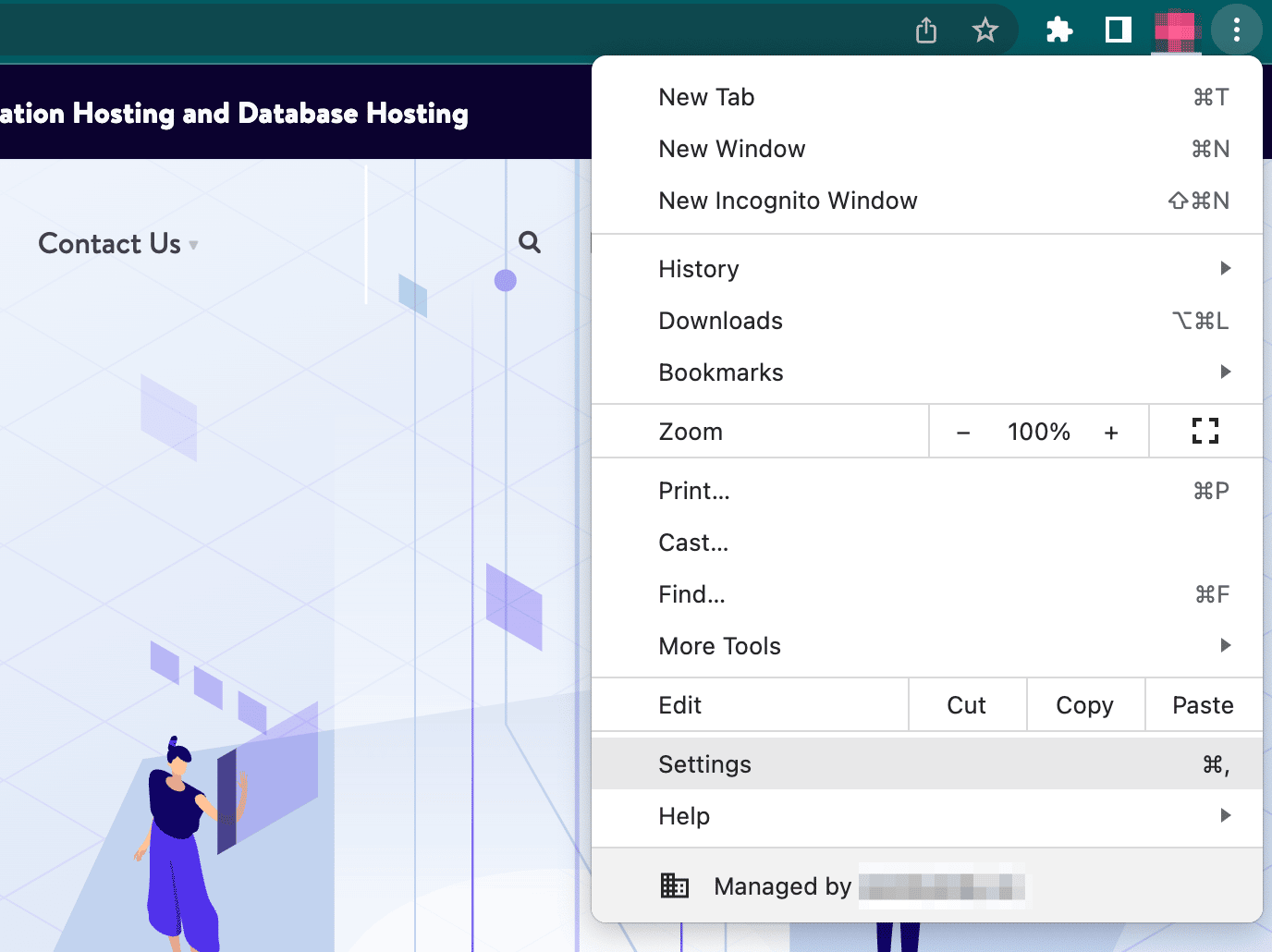
Task: Click the share page icon in address bar
Action: pyautogui.click(x=926, y=31)
